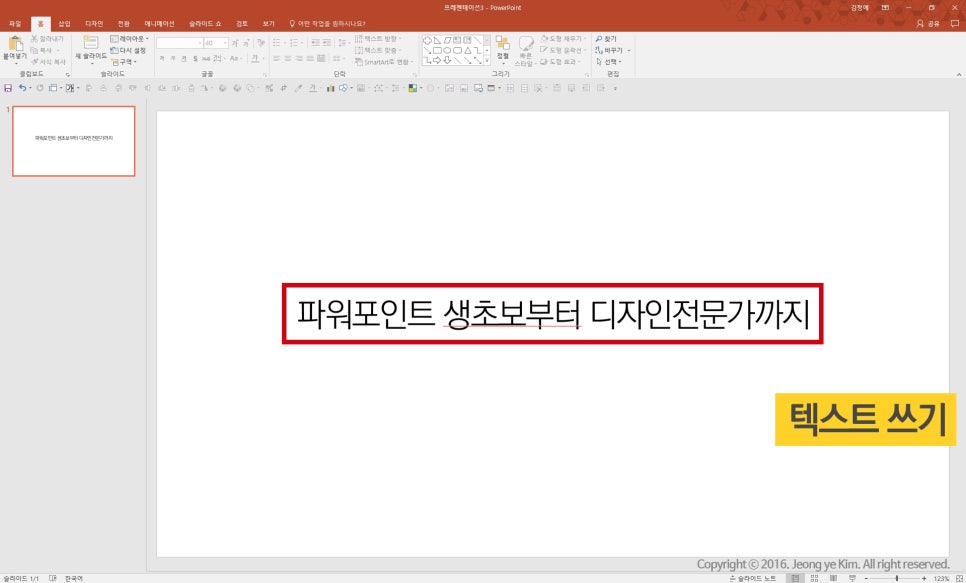
Task: Click the Save icon in quick access toolbar
Action: (x=8, y=88)
